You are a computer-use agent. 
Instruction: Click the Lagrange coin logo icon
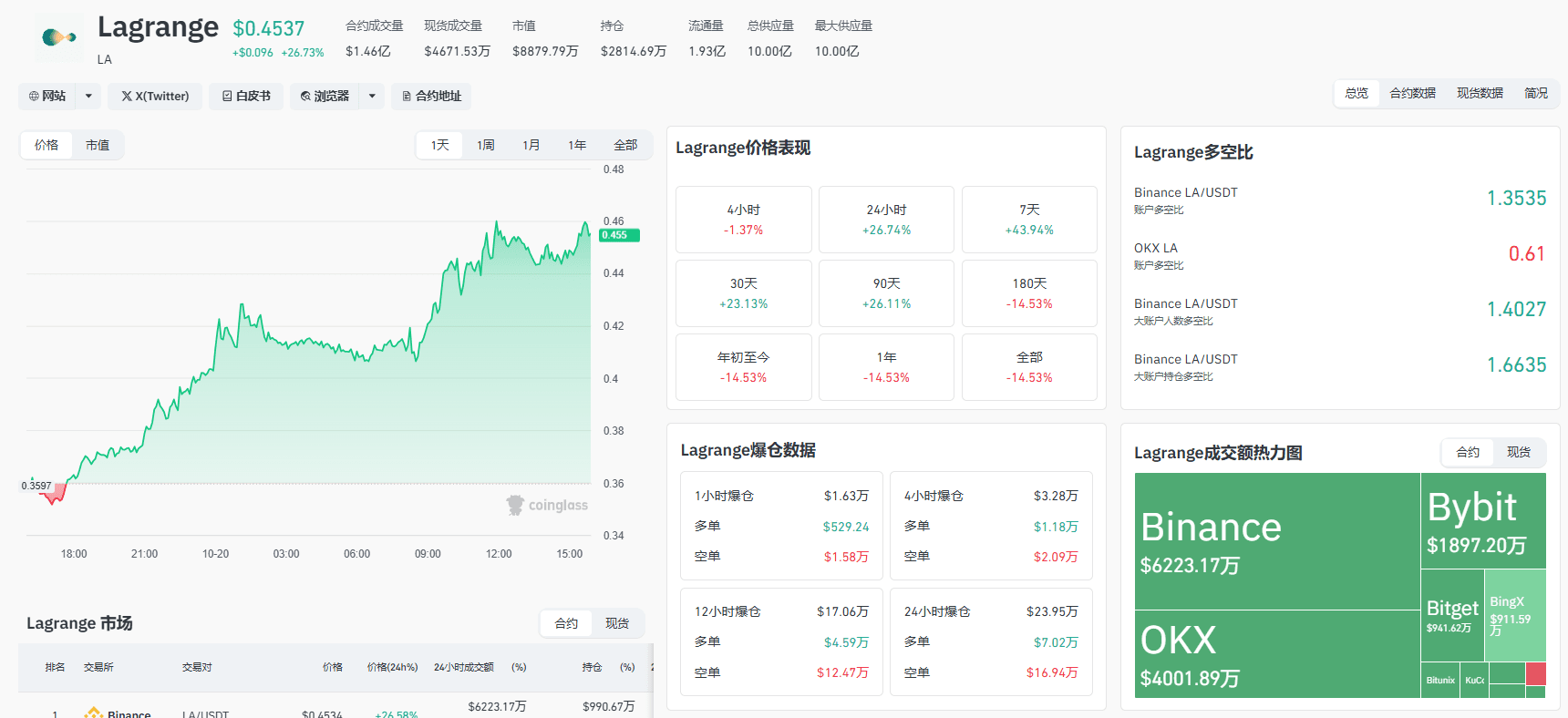pos(59,37)
